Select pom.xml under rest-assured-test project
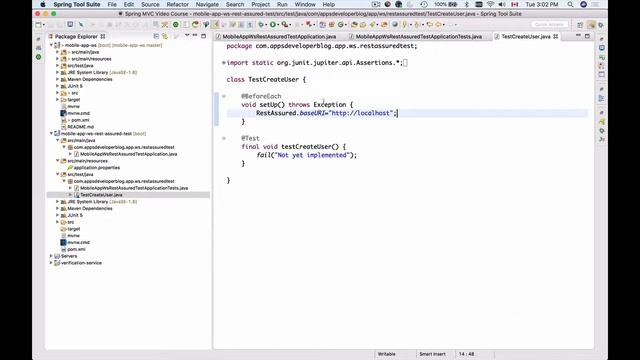 tap(76, 249)
